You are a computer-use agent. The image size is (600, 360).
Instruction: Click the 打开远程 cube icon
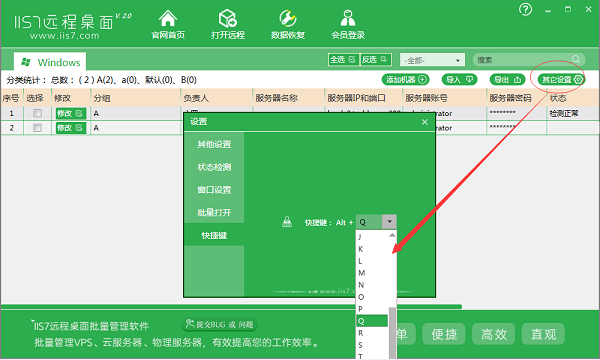228,24
